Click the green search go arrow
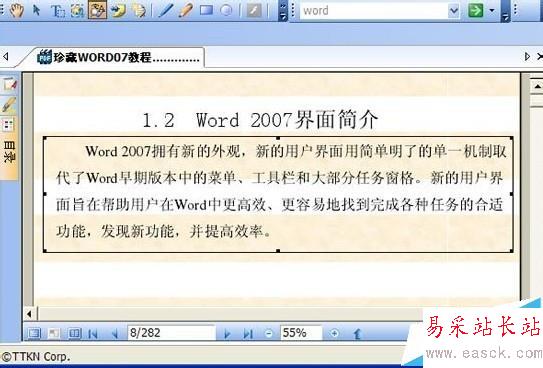The height and width of the screenshot is (368, 543). pos(475,10)
